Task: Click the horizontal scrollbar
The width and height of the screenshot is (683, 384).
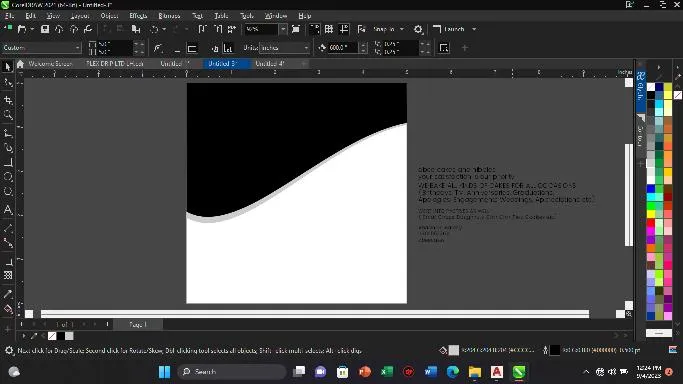Action: (314, 314)
